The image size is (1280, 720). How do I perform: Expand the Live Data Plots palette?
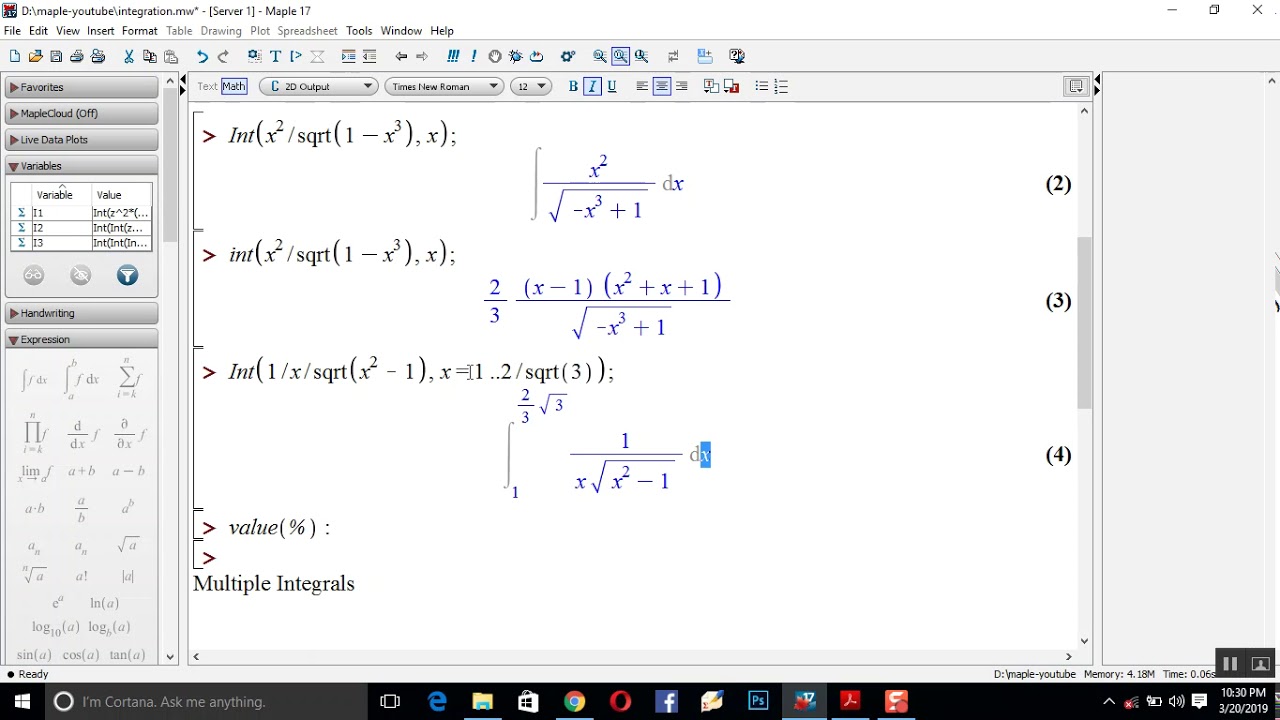tap(81, 140)
